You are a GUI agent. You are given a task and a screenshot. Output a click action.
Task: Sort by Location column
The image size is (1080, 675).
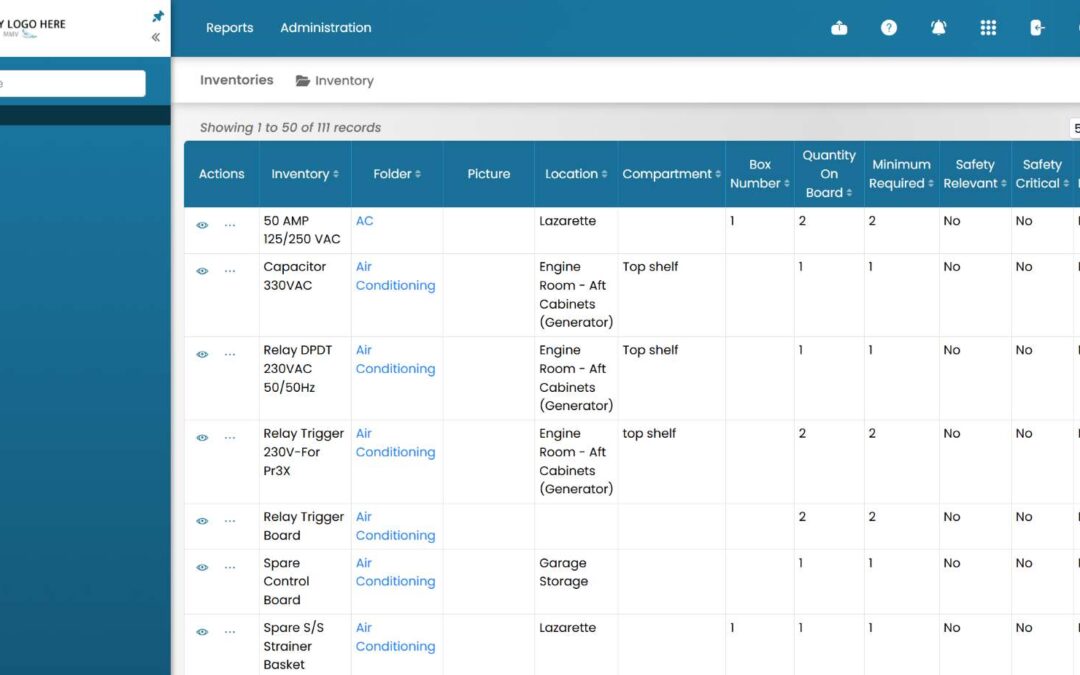click(576, 174)
